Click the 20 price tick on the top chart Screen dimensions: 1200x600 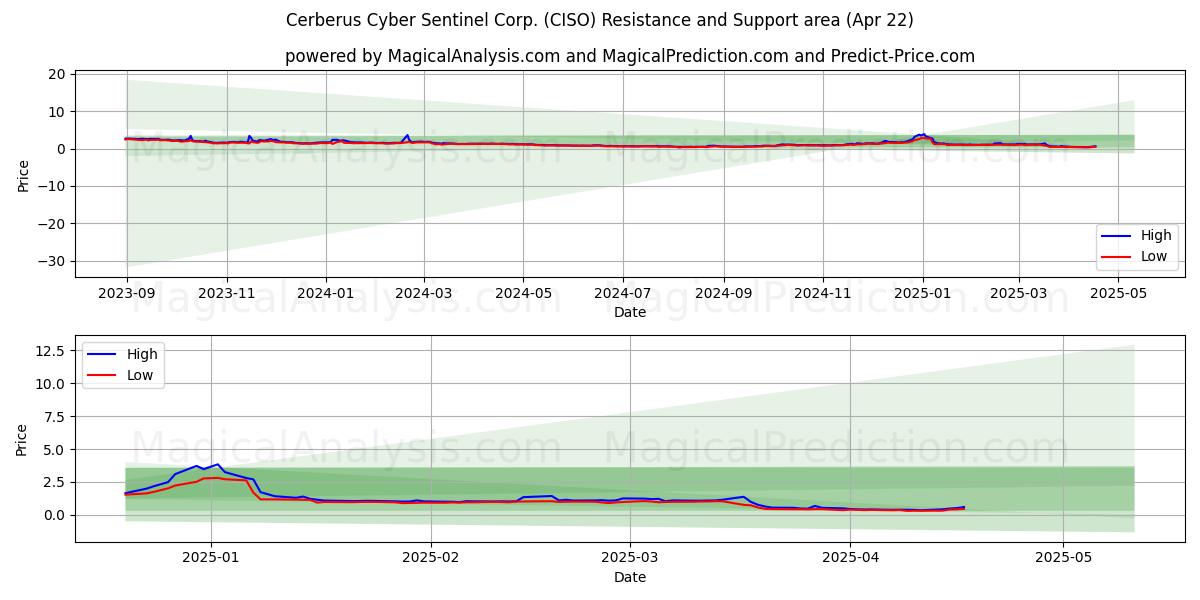click(x=57, y=74)
